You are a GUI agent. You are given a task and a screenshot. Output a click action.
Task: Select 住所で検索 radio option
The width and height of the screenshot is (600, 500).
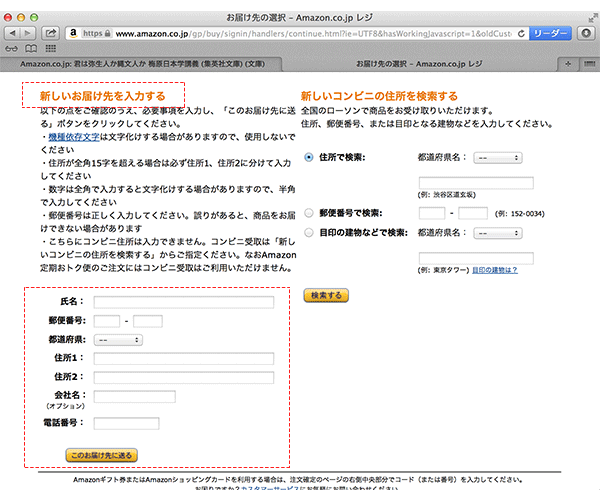308,157
